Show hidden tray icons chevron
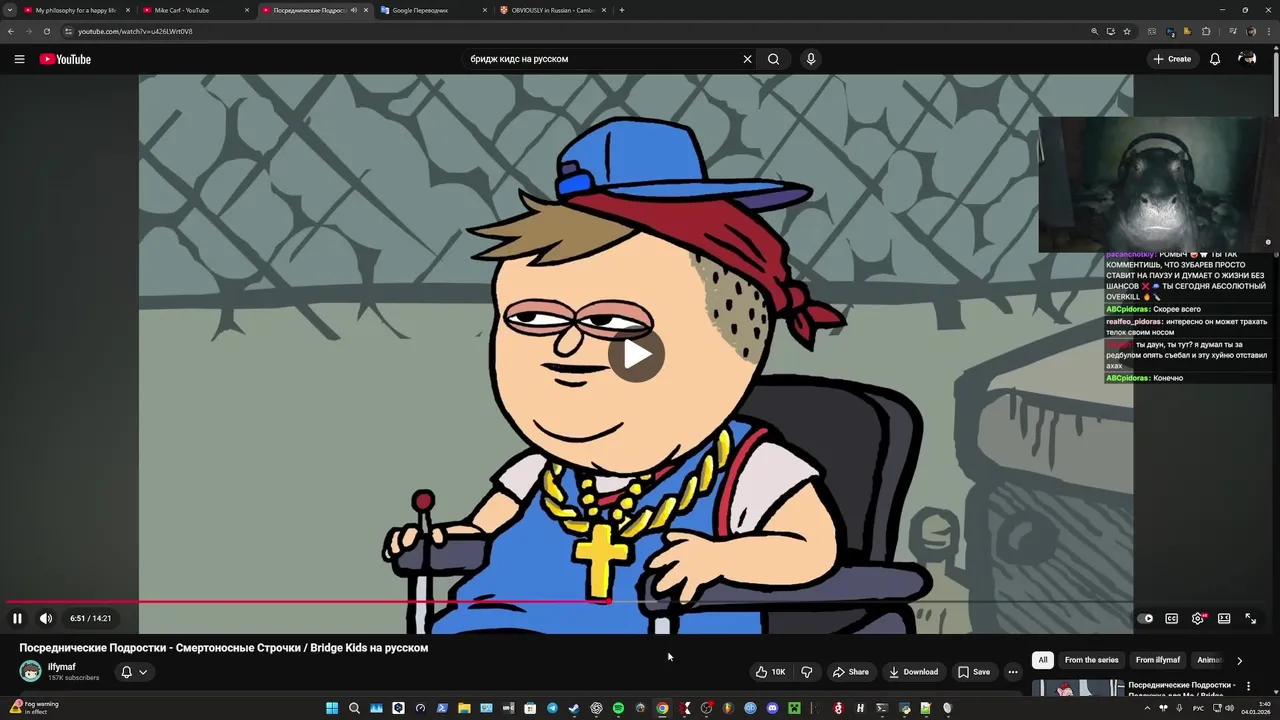 (x=1147, y=708)
